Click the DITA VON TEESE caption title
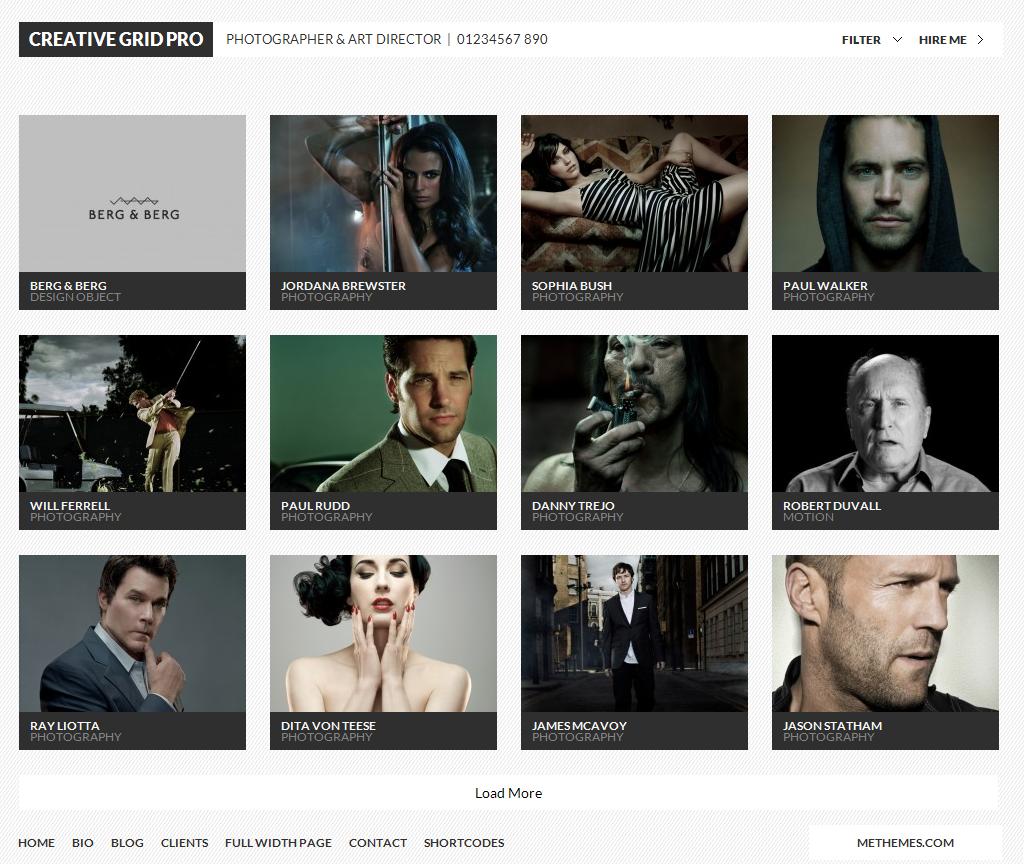Viewport: 1024px width, 864px height. [328, 726]
